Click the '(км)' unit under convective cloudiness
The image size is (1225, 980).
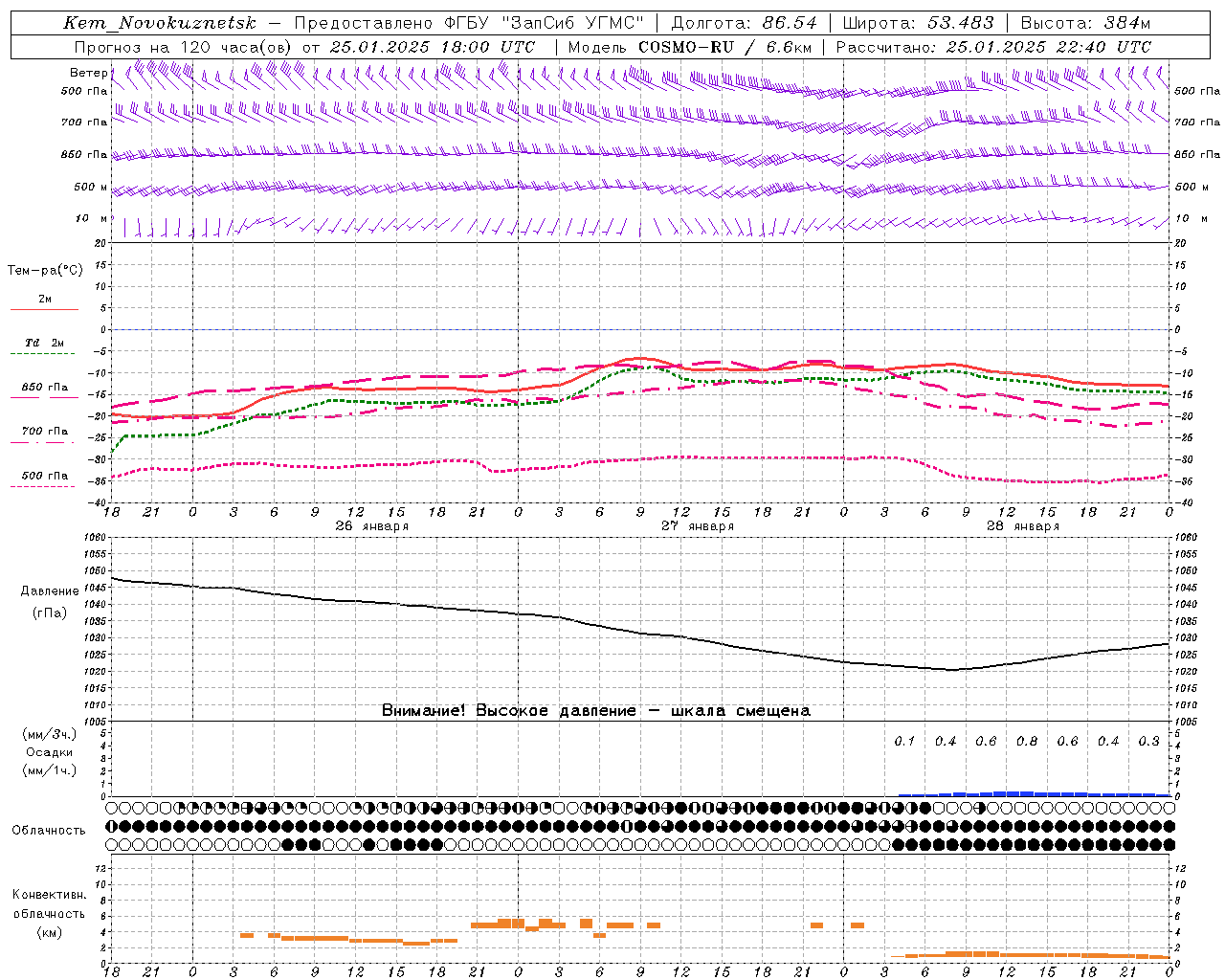tap(49, 933)
